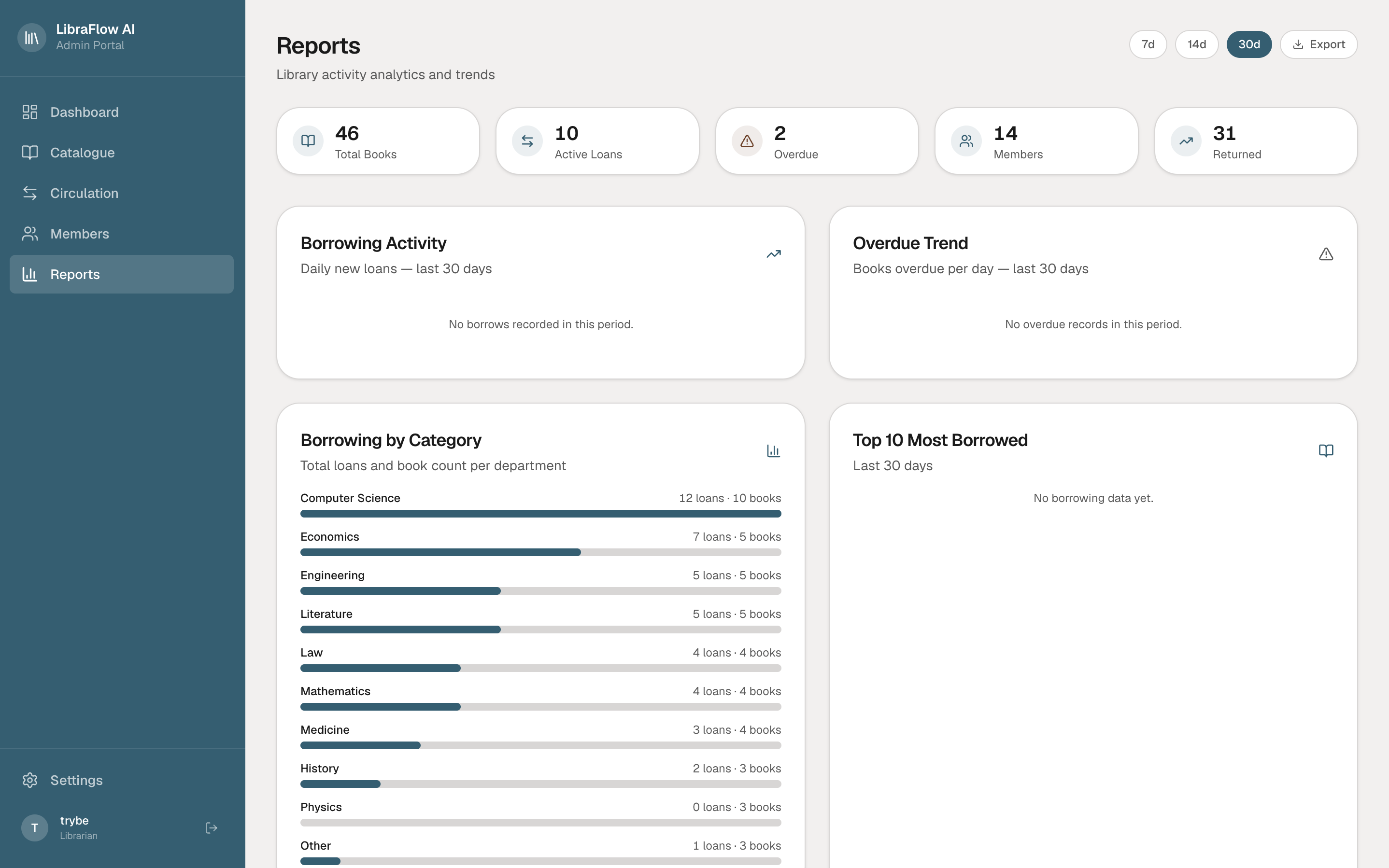1389x868 pixels.
Task: Click 'No borrows recorded in this period.' text
Action: 541,324
